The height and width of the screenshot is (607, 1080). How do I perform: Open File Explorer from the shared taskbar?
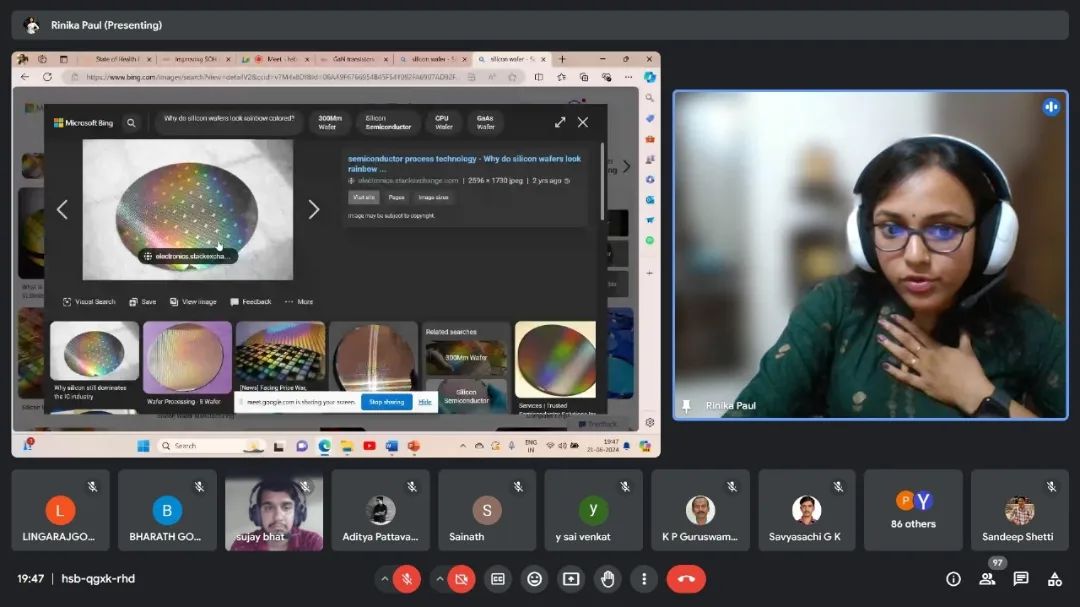click(x=346, y=446)
